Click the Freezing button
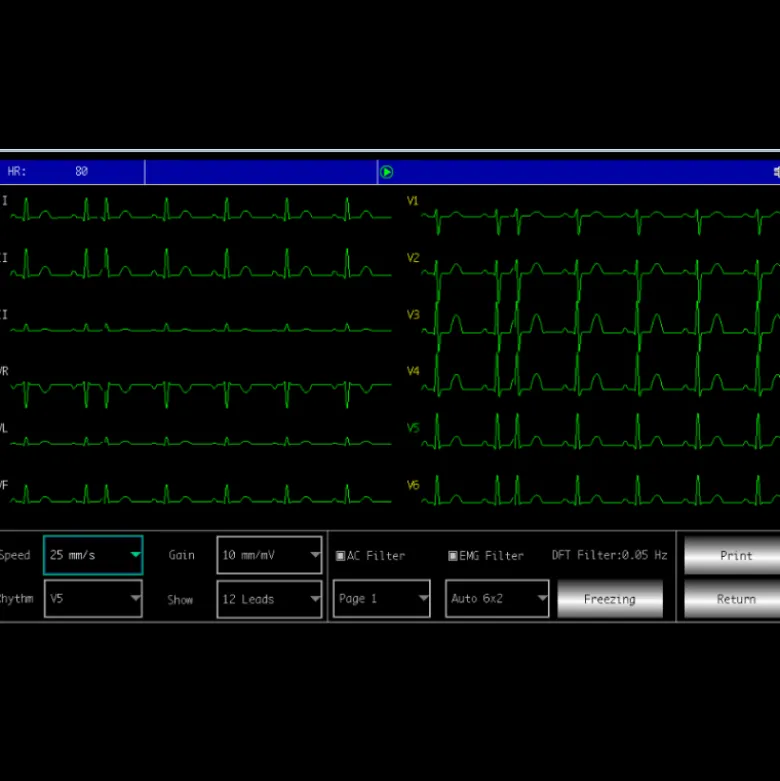 [x=610, y=599]
